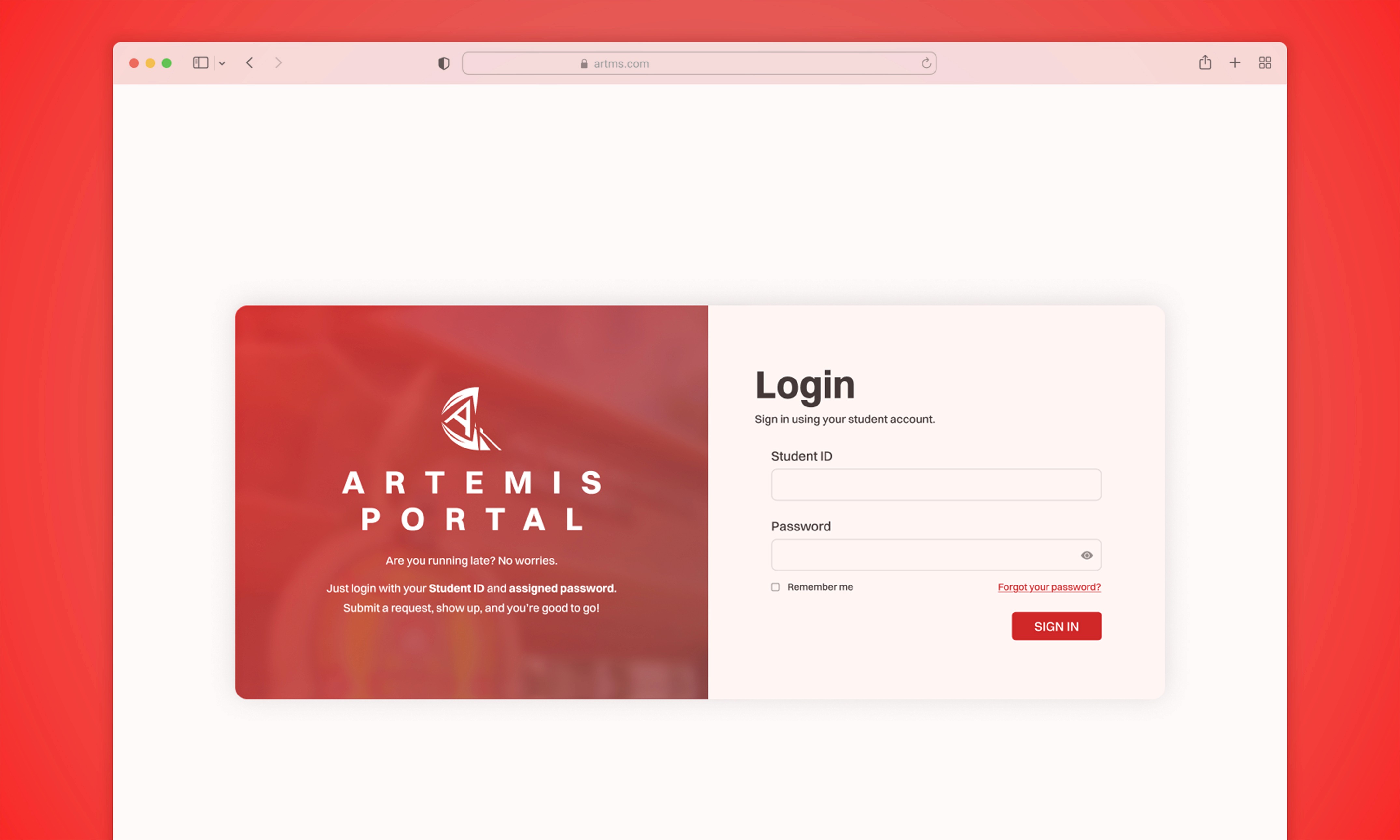The image size is (1400, 840).
Task: Focus the Password input field
Action: point(923,555)
